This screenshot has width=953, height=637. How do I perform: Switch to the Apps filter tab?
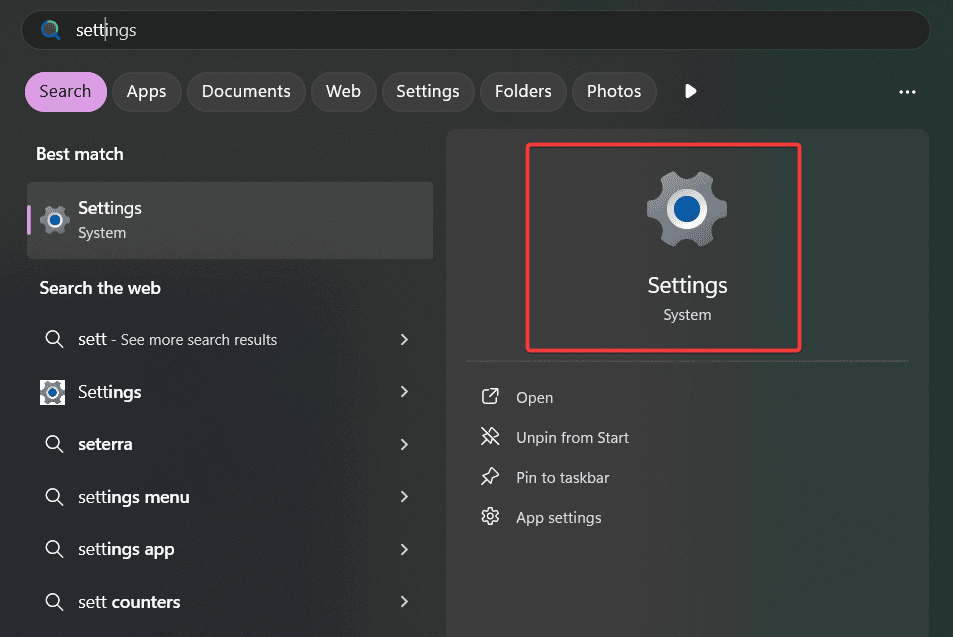tap(146, 92)
